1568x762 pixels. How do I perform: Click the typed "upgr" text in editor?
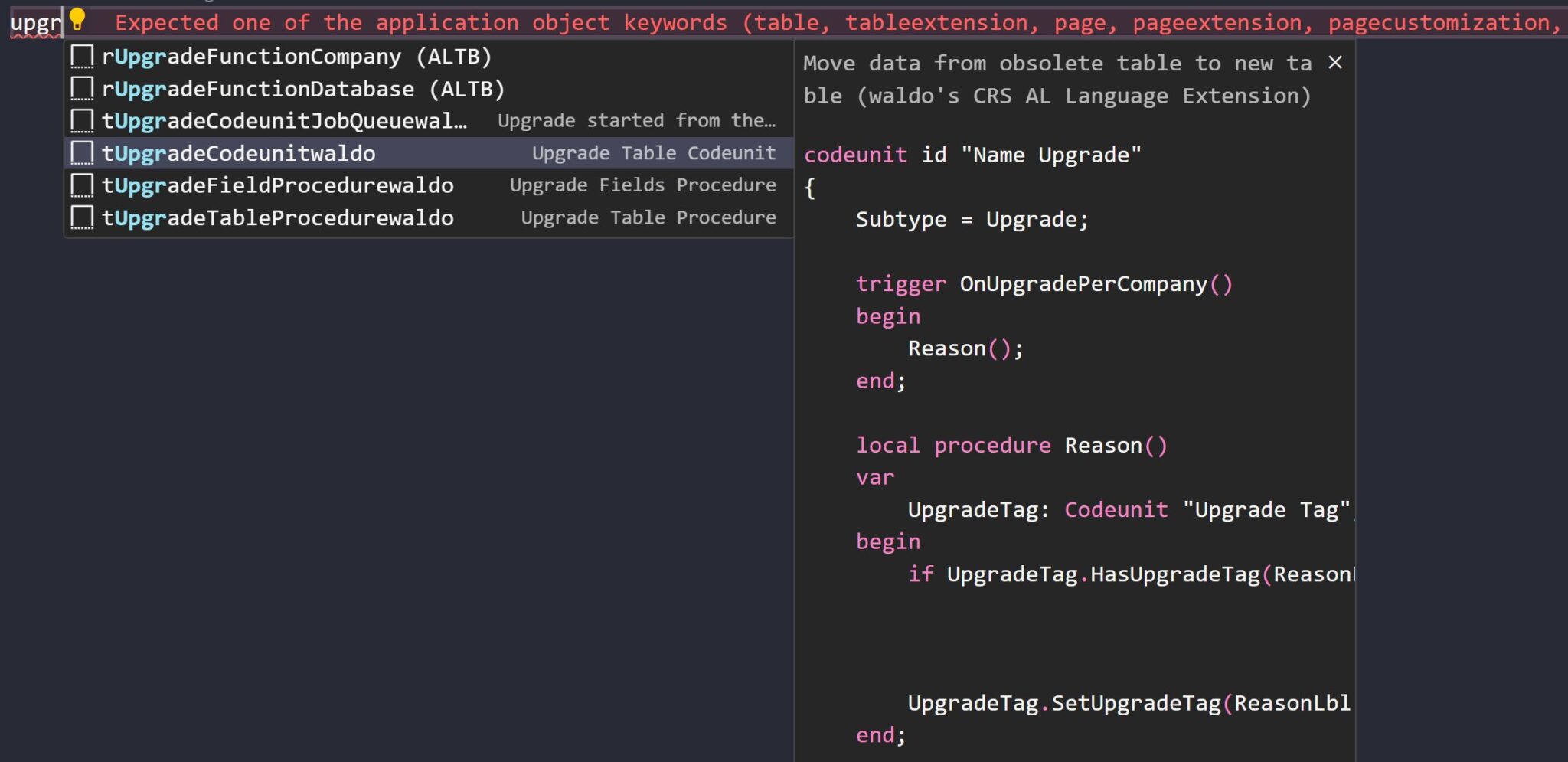(x=34, y=23)
